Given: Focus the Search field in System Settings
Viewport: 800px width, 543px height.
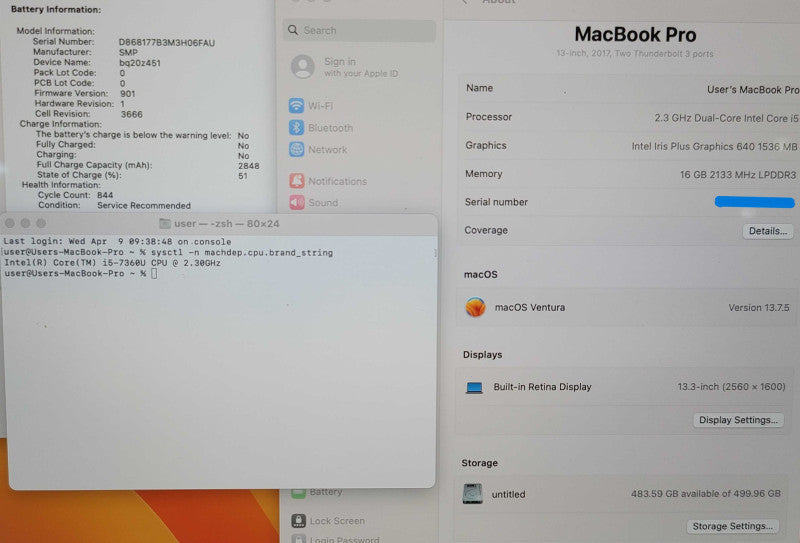Looking at the screenshot, I should point(360,31).
